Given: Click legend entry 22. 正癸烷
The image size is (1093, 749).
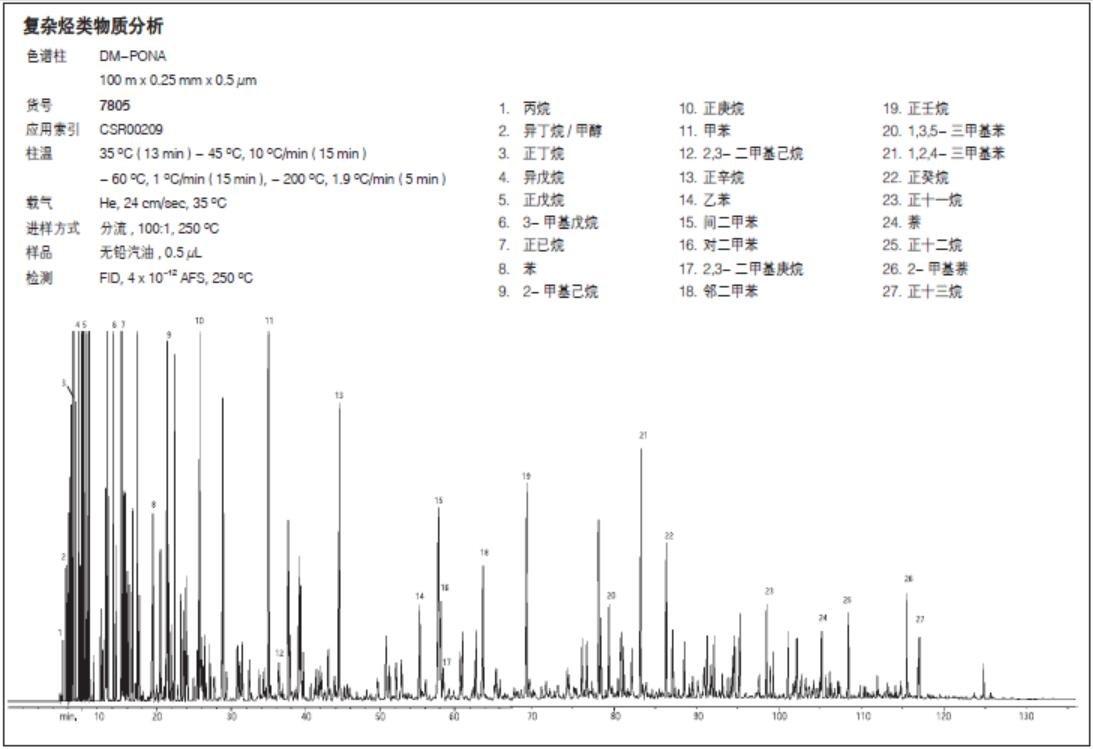Looking at the screenshot, I should (x=916, y=178).
